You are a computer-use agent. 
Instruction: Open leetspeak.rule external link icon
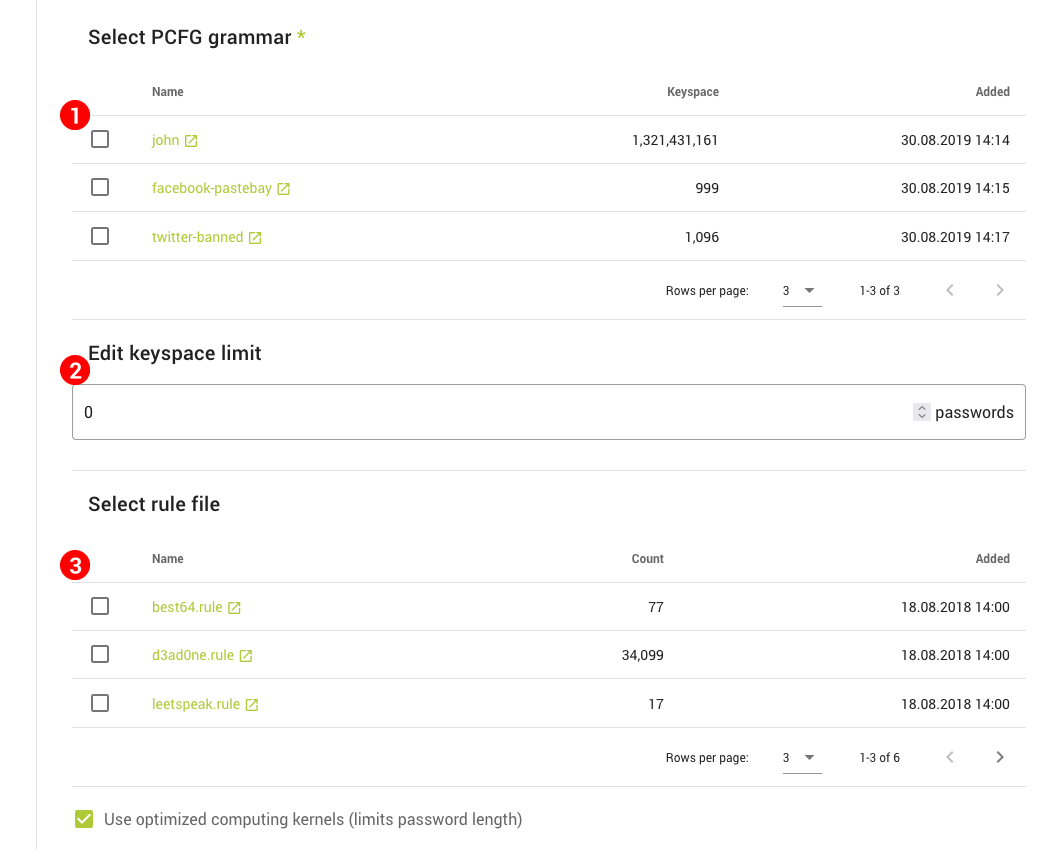tap(252, 705)
